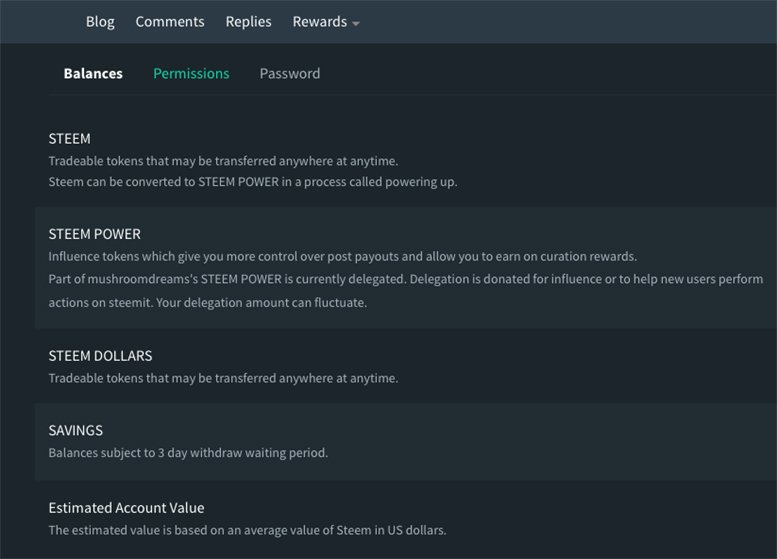
Task: Click the SAVINGS heading
Action: [x=76, y=430]
